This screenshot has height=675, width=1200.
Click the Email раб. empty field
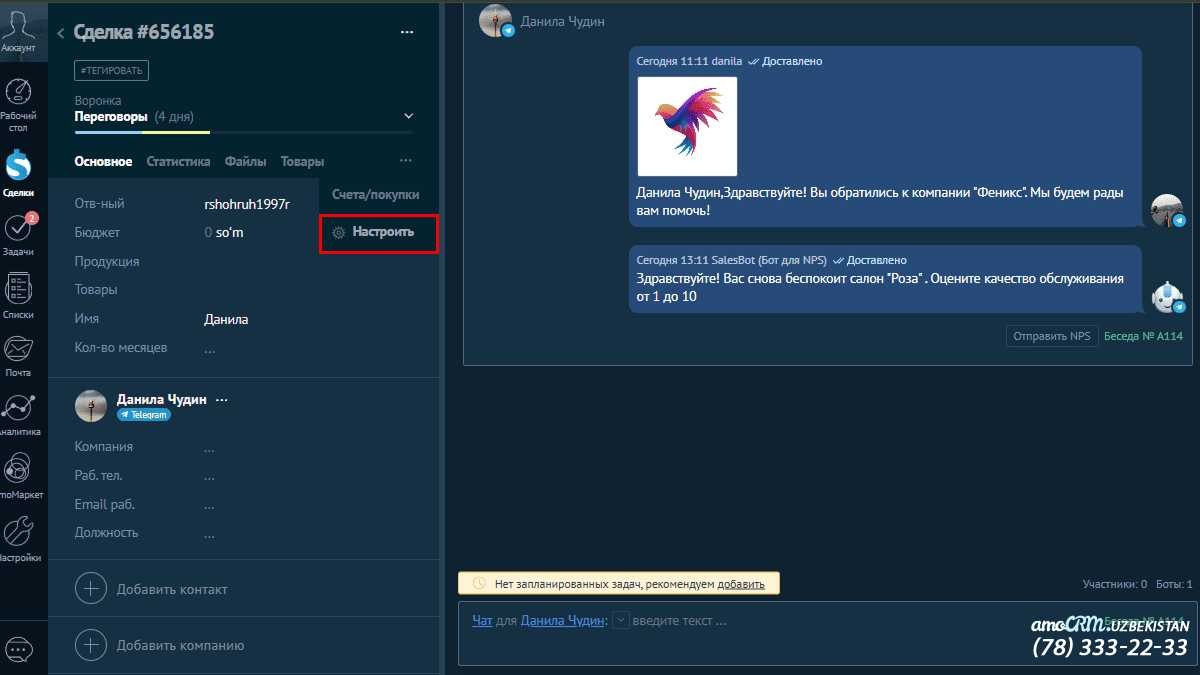click(209, 505)
